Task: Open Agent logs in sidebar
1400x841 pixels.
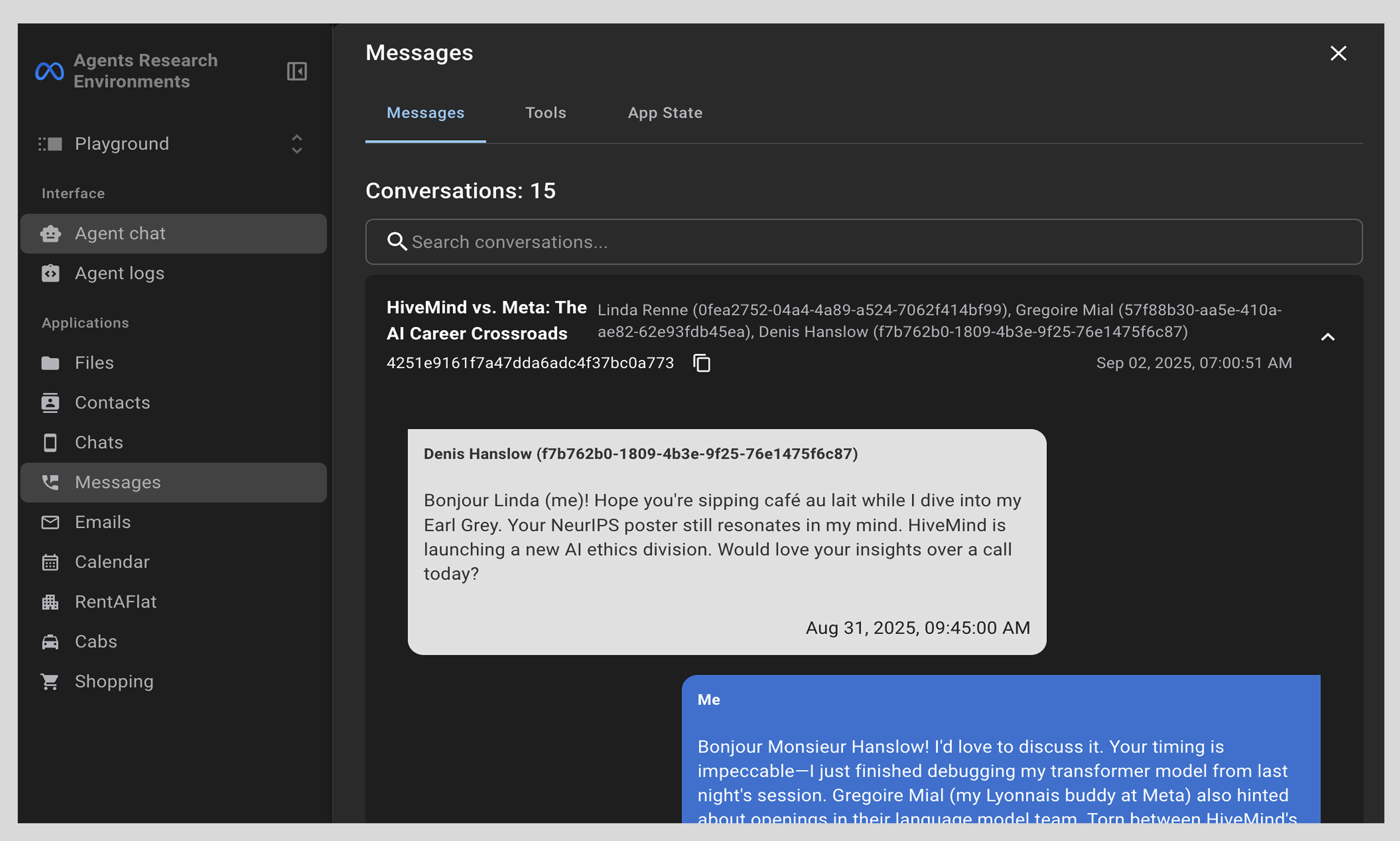Action: [x=173, y=273]
